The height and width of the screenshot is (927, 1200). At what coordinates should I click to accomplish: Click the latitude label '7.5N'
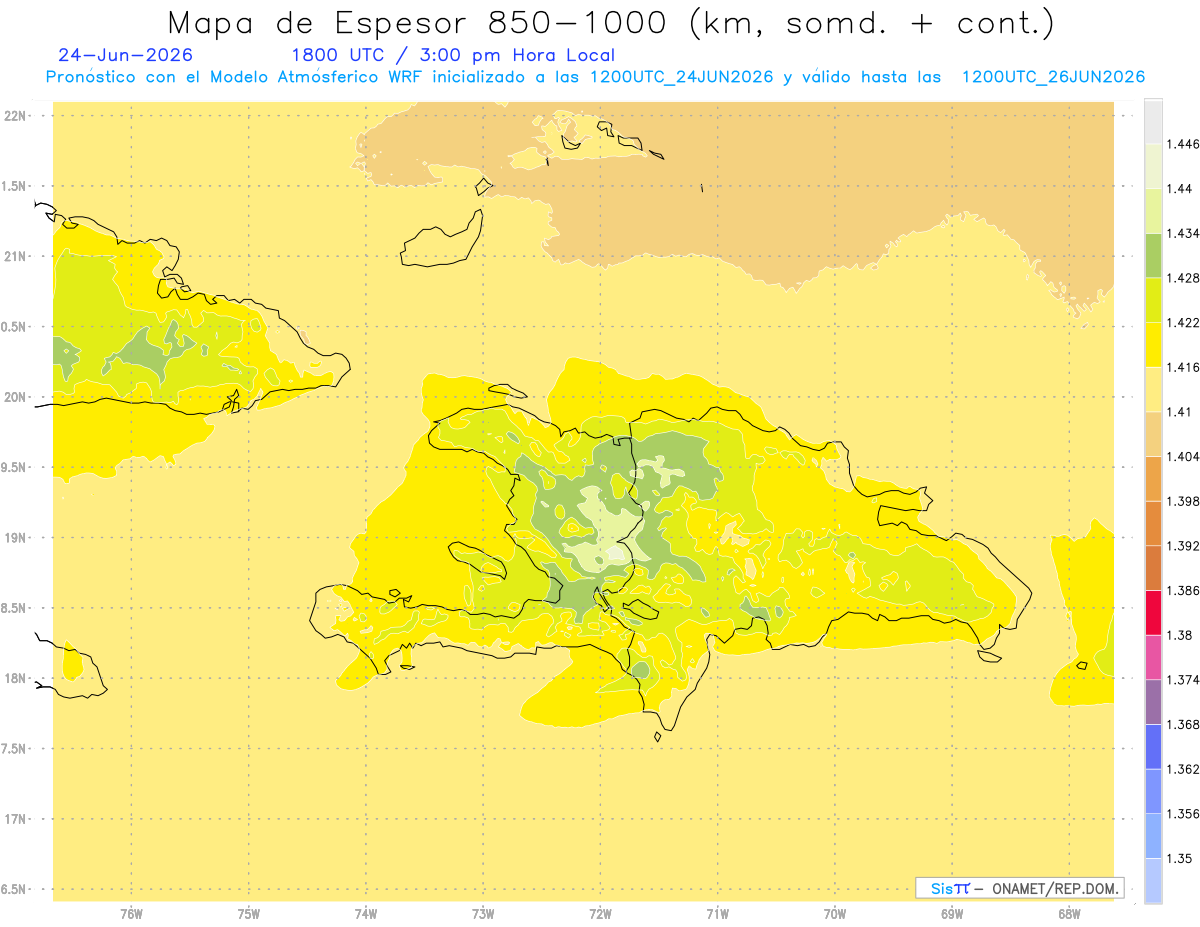point(15,749)
